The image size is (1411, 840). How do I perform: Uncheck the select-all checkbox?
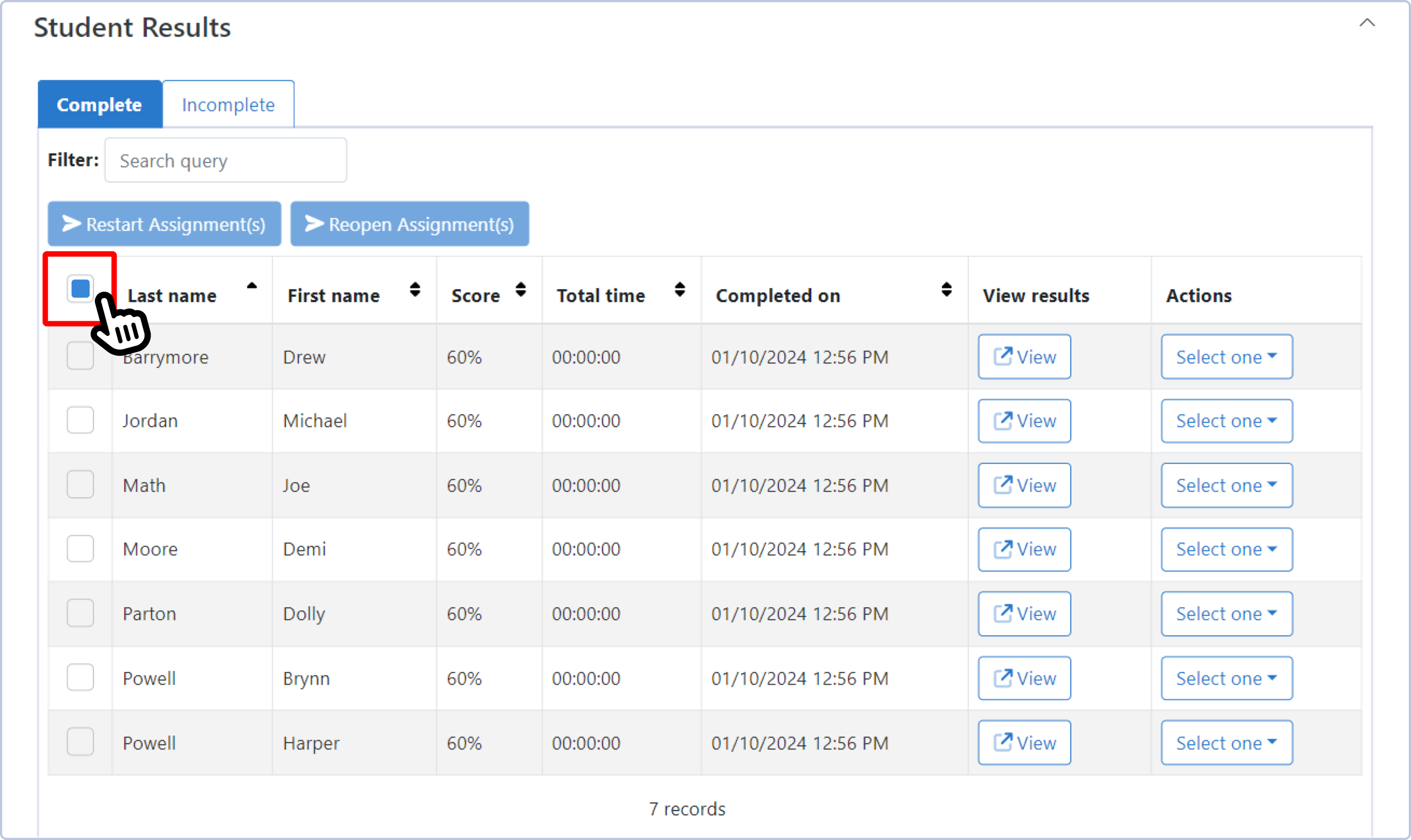click(79, 288)
